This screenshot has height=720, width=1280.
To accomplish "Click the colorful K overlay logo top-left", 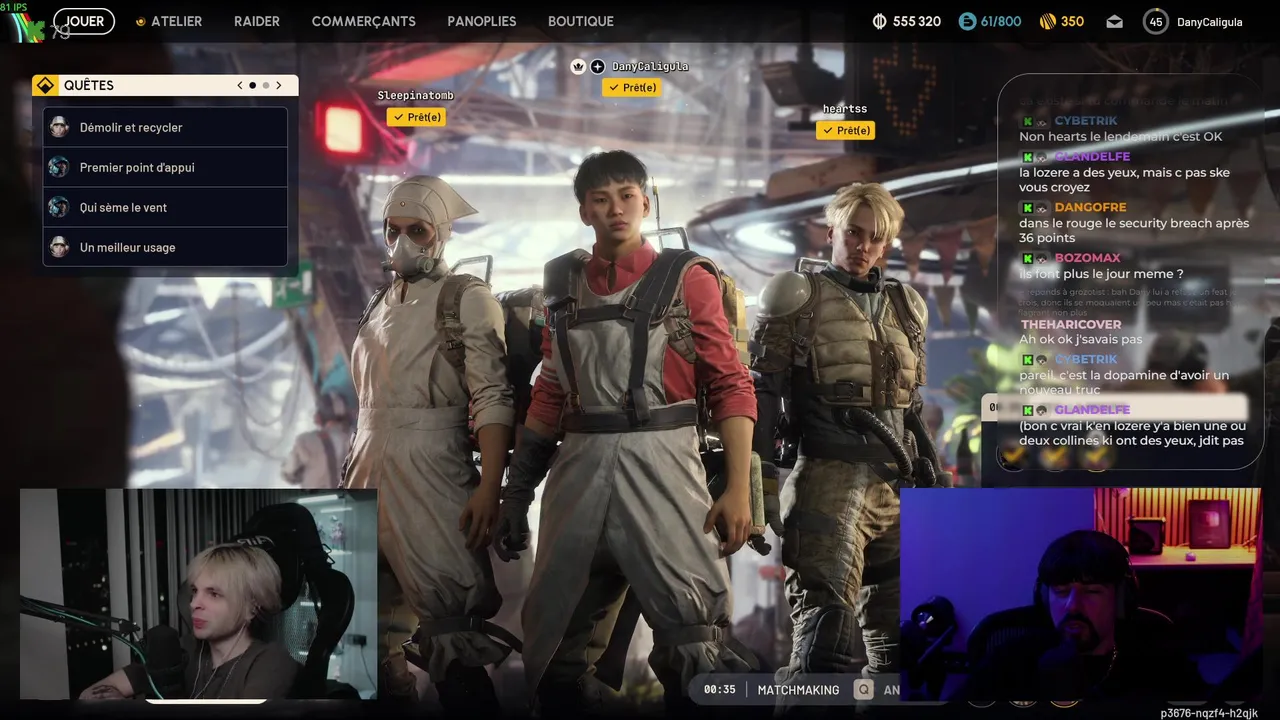I will tap(28, 28).
